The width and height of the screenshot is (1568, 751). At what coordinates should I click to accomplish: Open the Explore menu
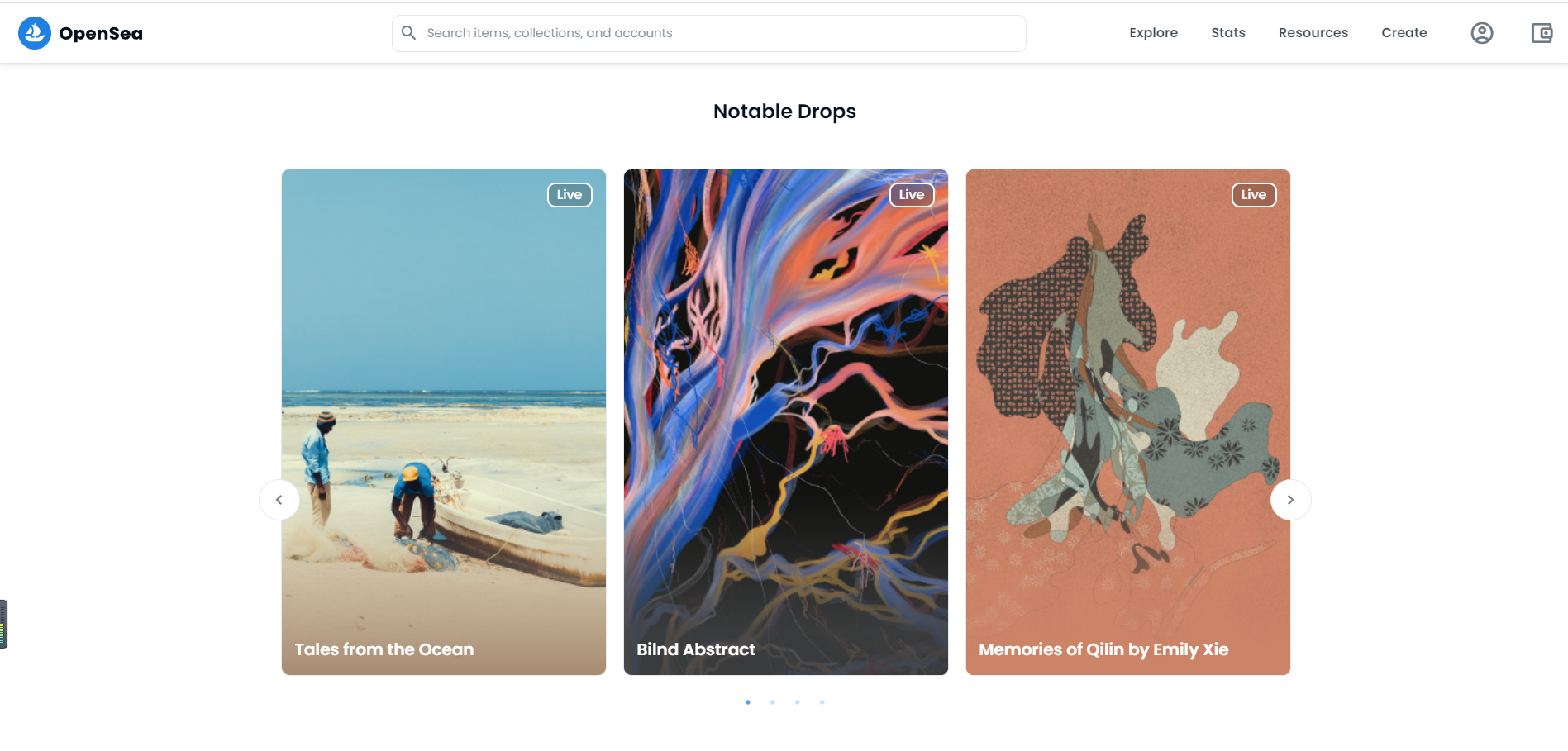(1154, 33)
